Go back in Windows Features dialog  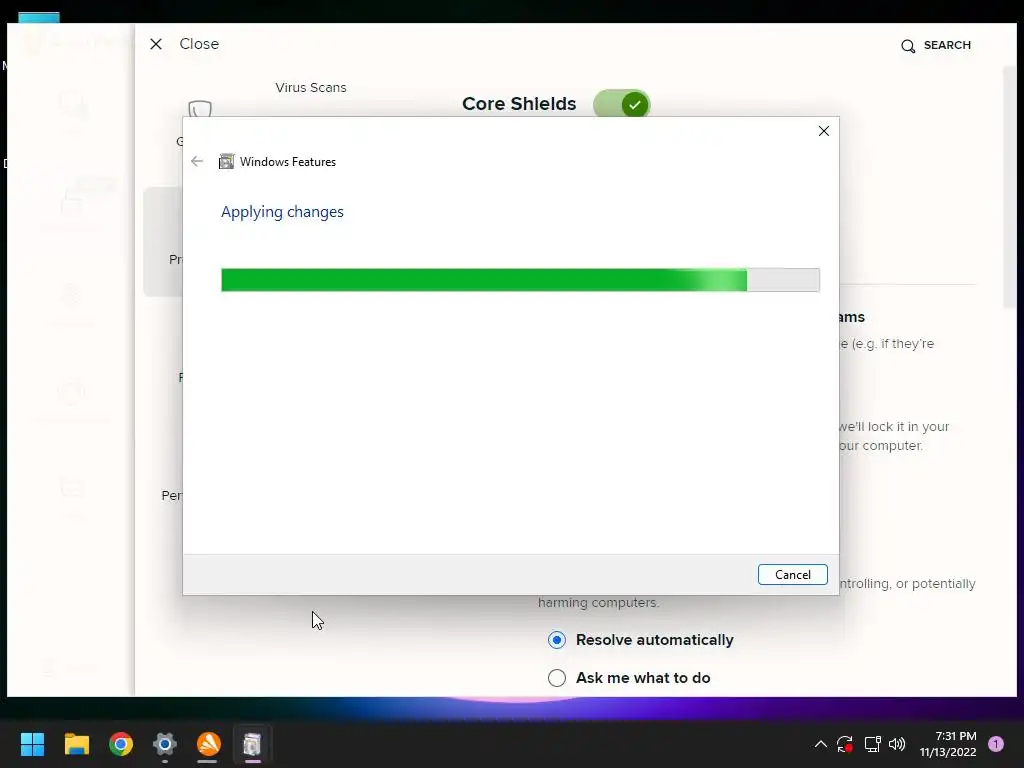pyautogui.click(x=197, y=161)
